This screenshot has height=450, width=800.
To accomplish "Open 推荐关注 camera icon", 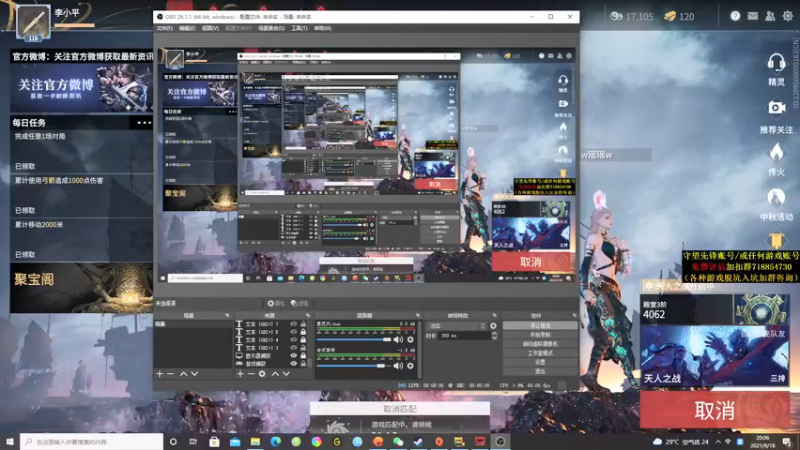I will [777, 108].
